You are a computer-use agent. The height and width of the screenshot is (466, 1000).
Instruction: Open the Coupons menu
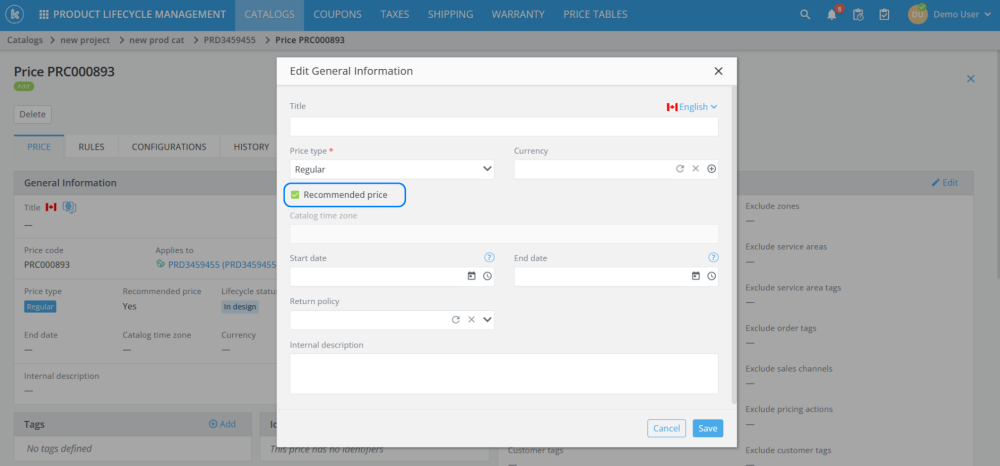(x=338, y=15)
